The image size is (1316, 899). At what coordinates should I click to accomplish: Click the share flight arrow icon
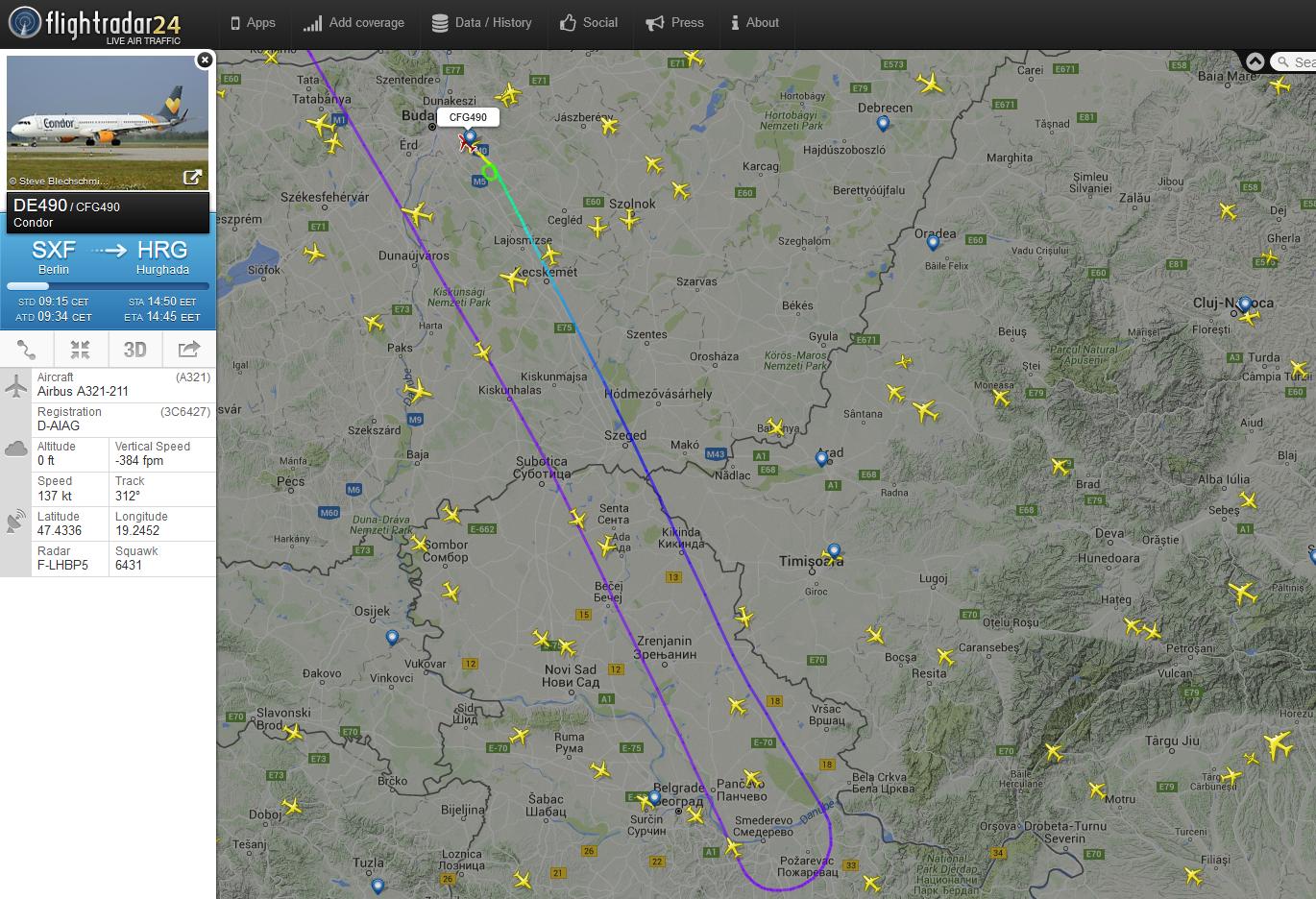pyautogui.click(x=189, y=349)
